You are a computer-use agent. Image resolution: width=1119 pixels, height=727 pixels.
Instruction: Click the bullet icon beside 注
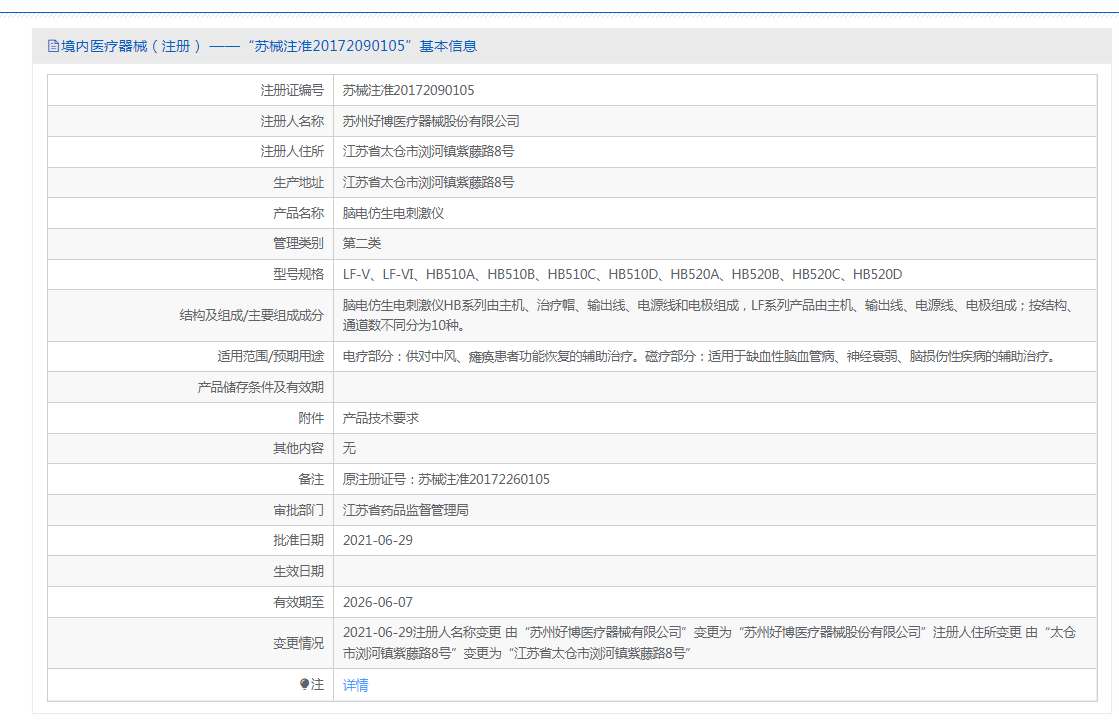point(305,685)
